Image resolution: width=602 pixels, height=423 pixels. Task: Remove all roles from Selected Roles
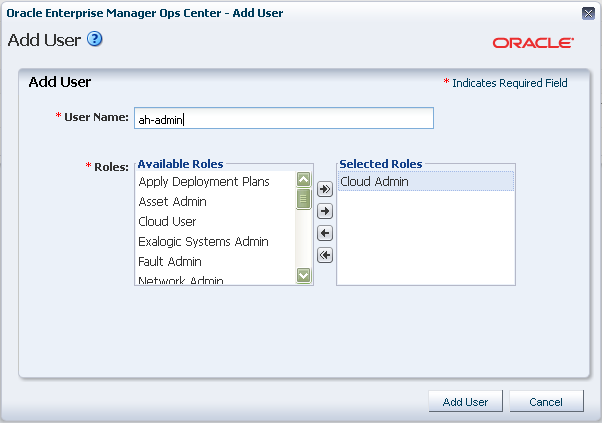coord(325,255)
